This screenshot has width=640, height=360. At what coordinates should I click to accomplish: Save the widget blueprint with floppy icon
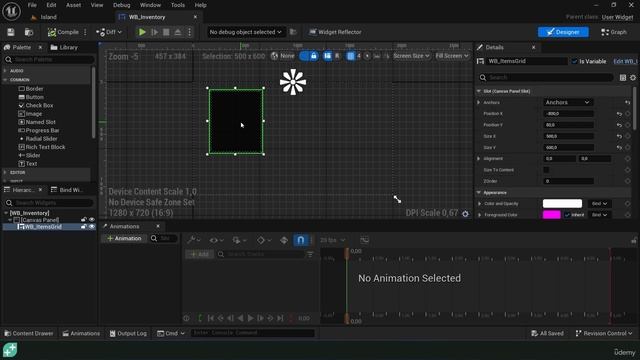point(11,32)
